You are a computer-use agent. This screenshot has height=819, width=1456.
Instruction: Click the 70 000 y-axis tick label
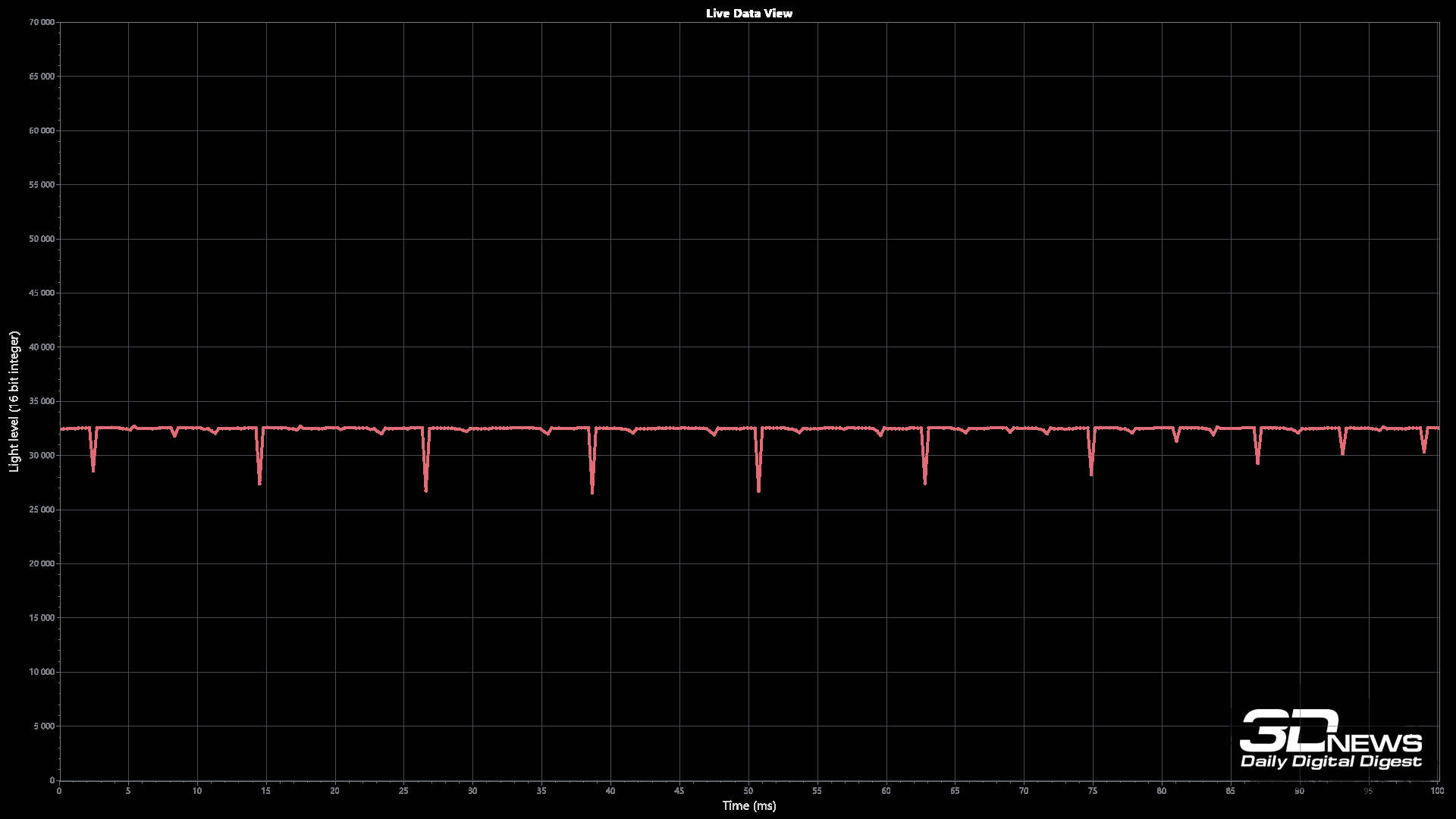42,22
